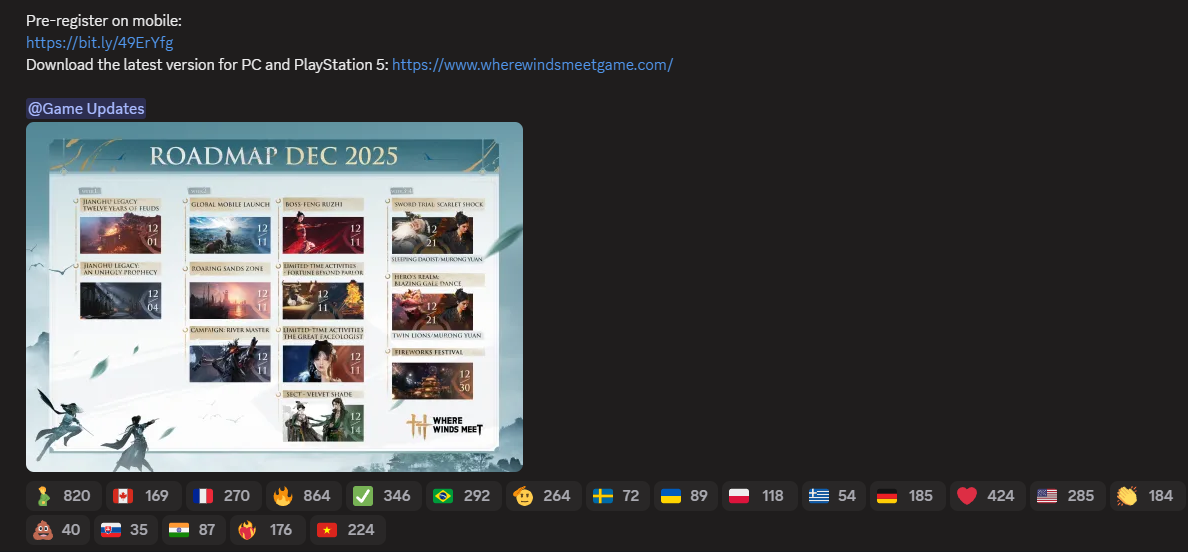Add the saluting face reaction showing 264
The height and width of the screenshot is (552, 1188).
pos(543,496)
